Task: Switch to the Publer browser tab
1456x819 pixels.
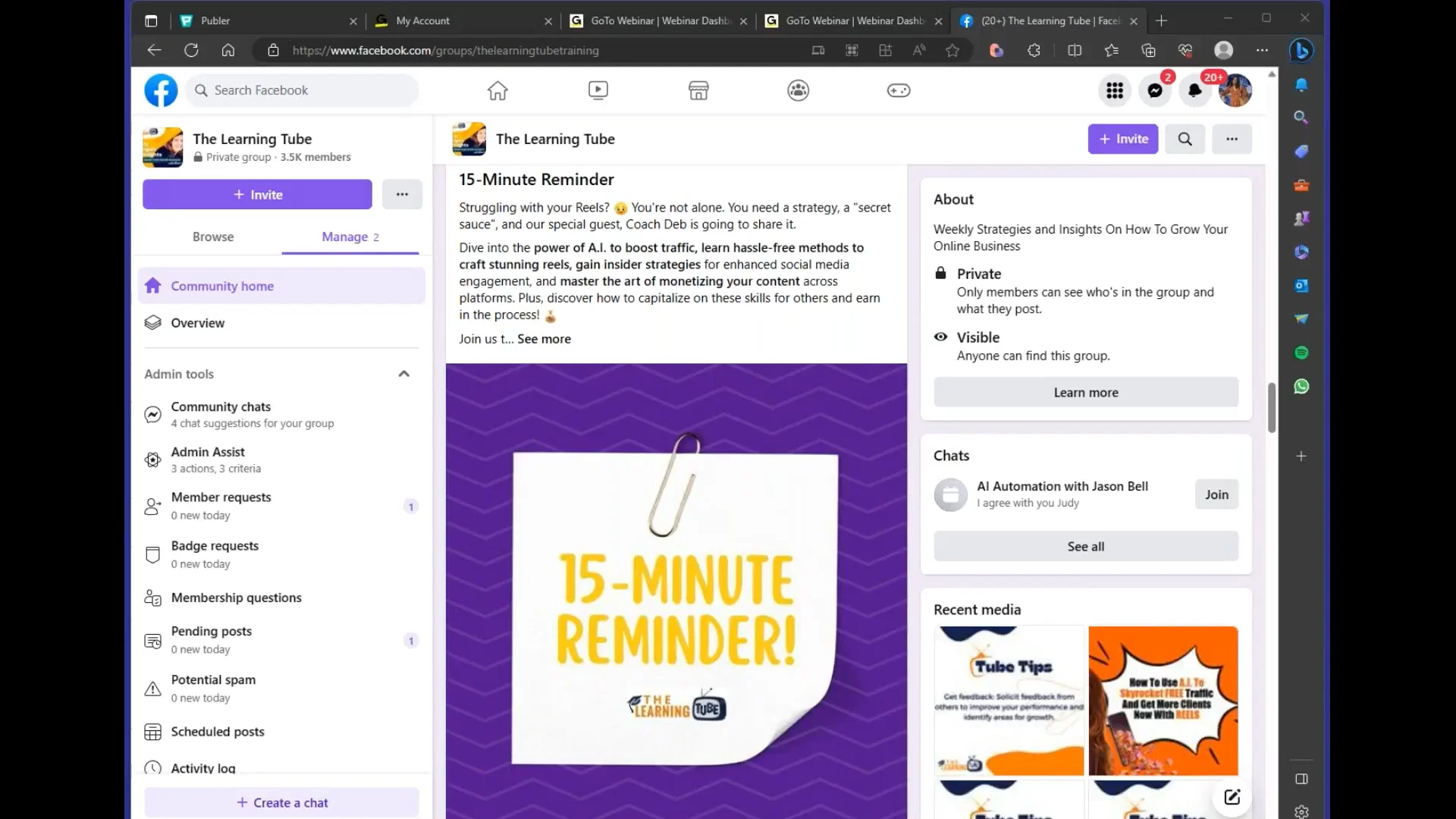Action: [268, 21]
